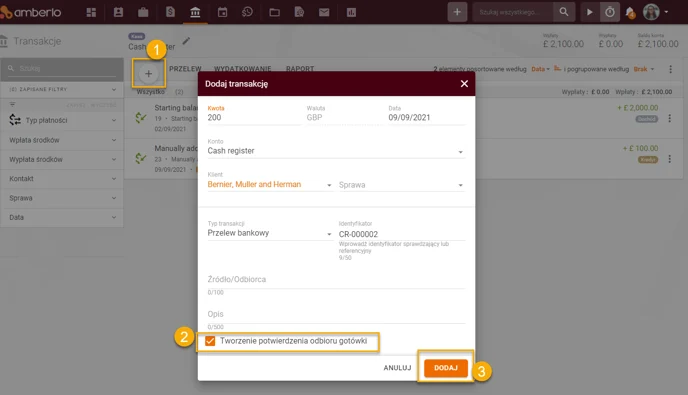Open the three-dot menu for £2,000.00 transaction
The width and height of the screenshot is (688, 395).
[670, 118]
